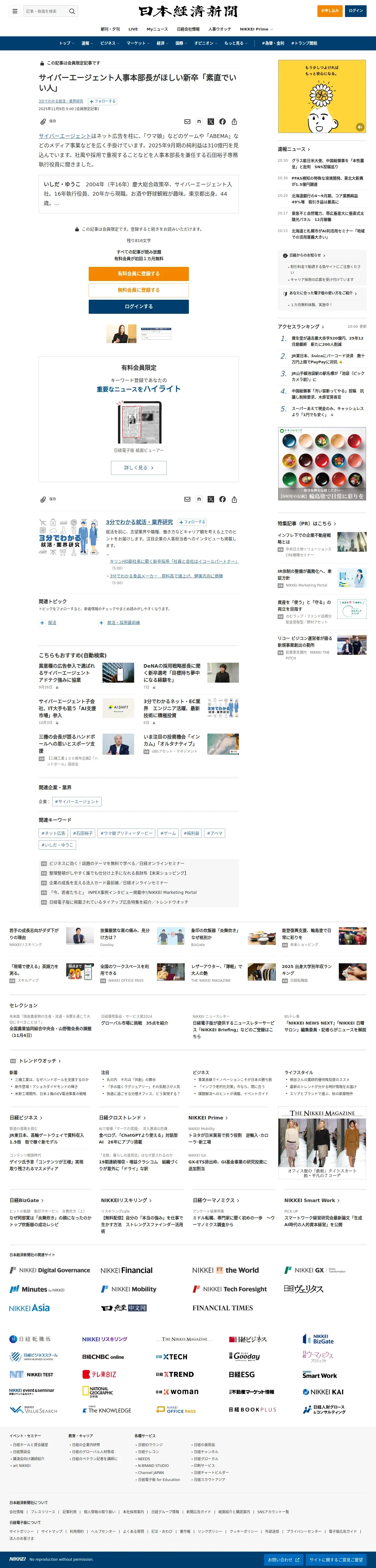Open the テレ東BIZ logo link
The height and width of the screenshot is (1568, 376).
[99, 1374]
